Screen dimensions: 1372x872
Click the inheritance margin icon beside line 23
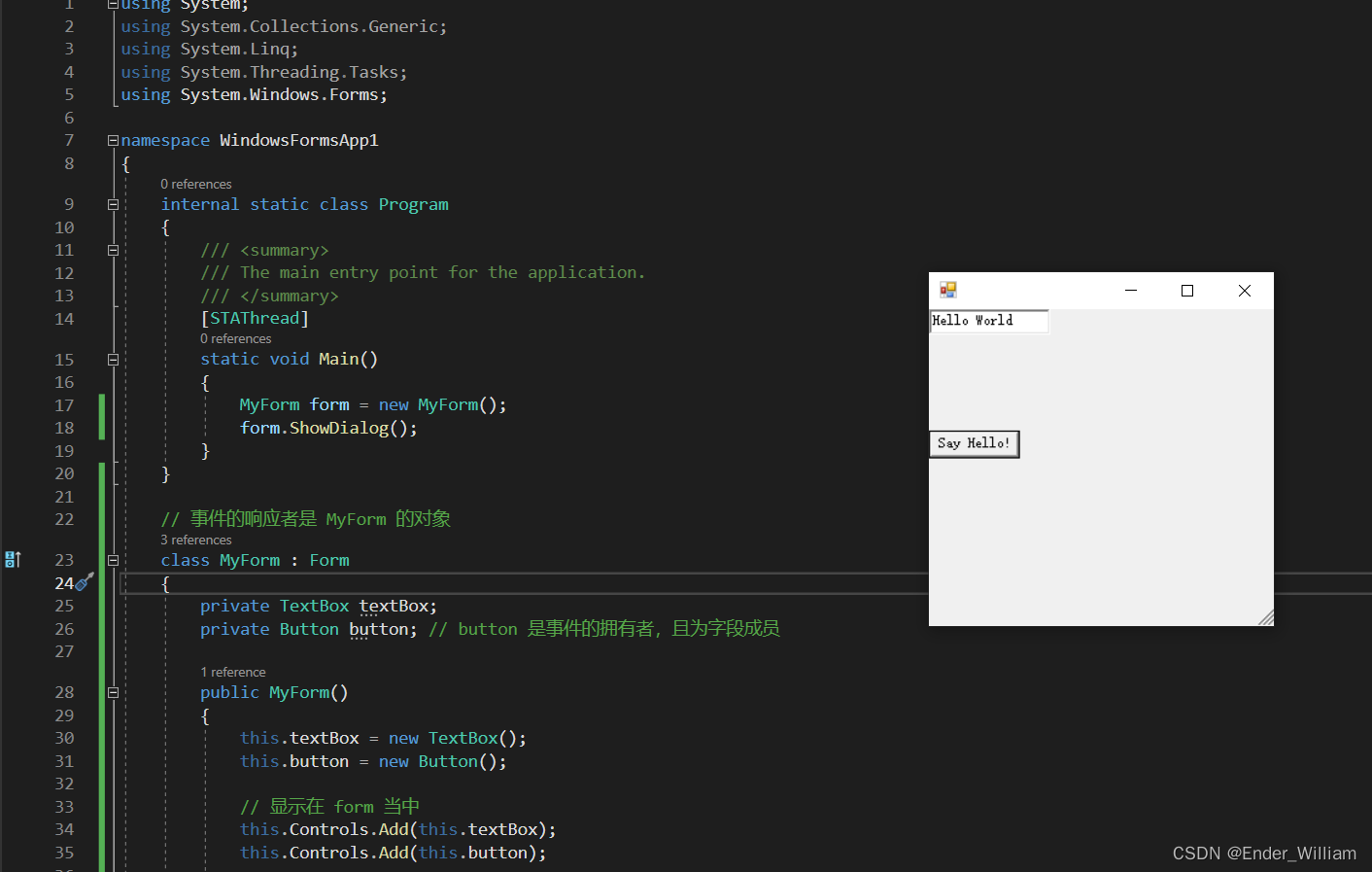(x=13, y=560)
